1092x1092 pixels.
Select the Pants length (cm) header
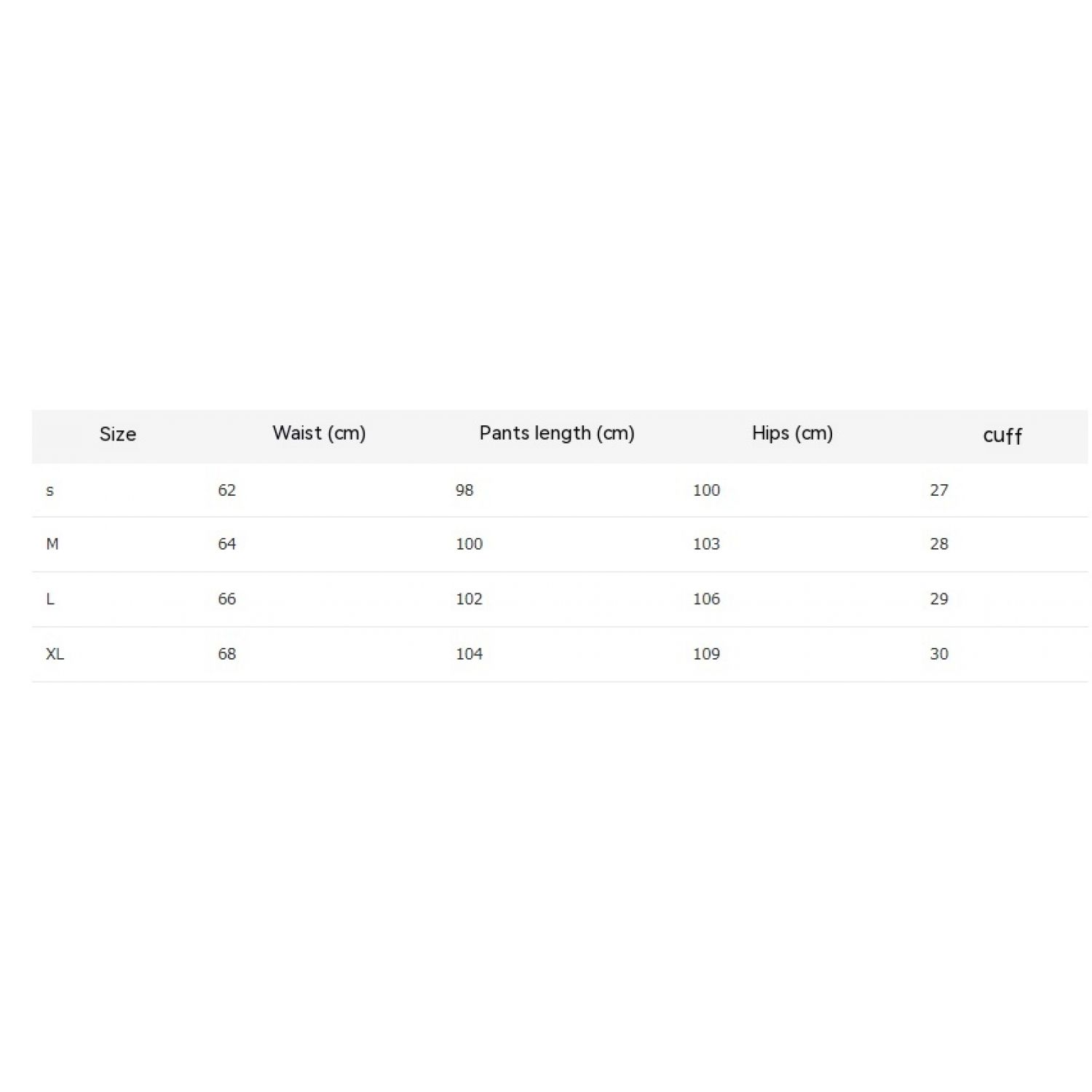coord(557,434)
